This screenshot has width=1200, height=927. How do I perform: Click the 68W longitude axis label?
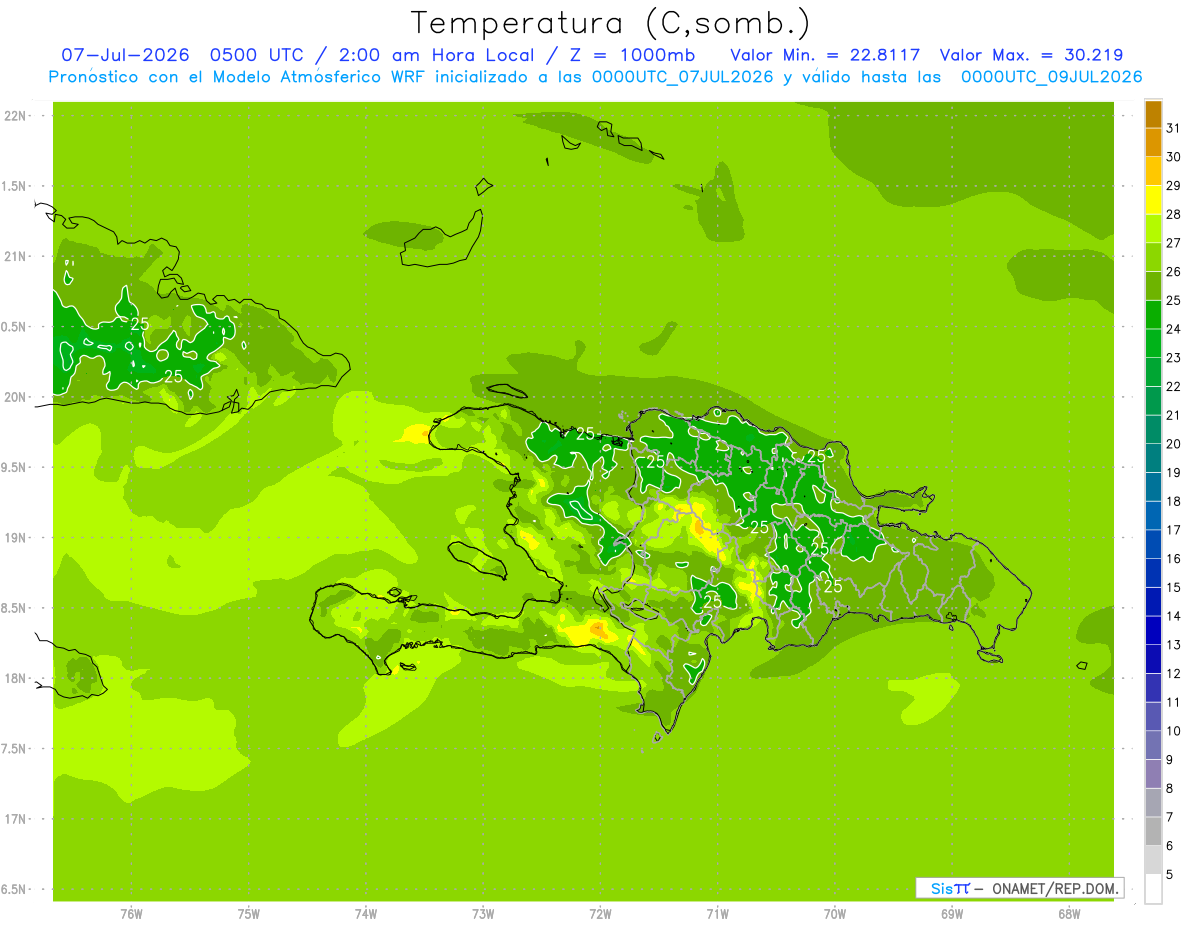[x=1069, y=914]
